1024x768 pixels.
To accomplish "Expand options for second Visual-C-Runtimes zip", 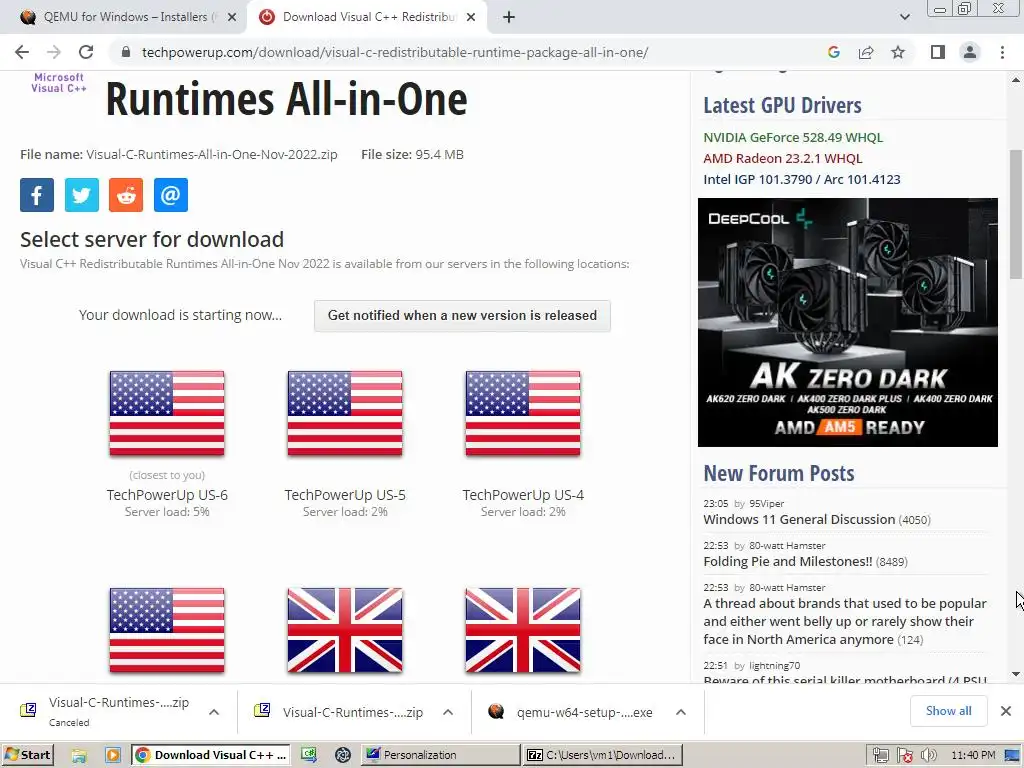I will [447, 712].
